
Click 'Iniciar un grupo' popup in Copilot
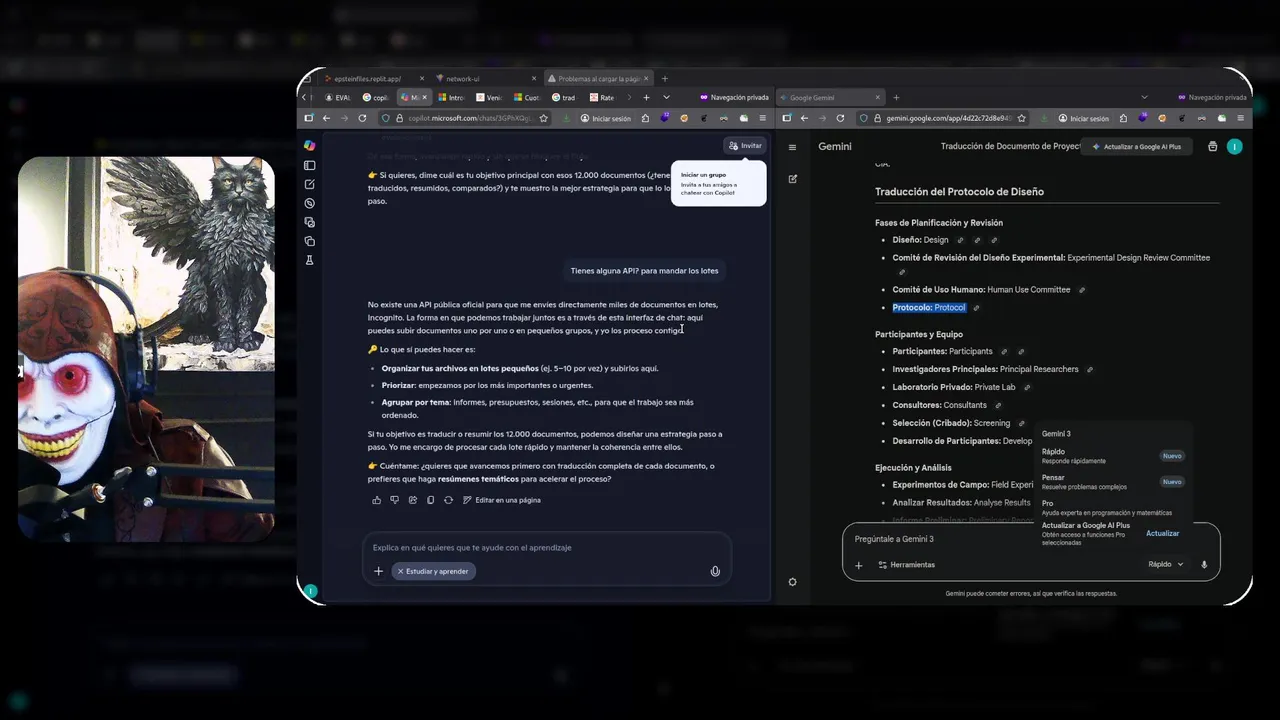point(718,183)
